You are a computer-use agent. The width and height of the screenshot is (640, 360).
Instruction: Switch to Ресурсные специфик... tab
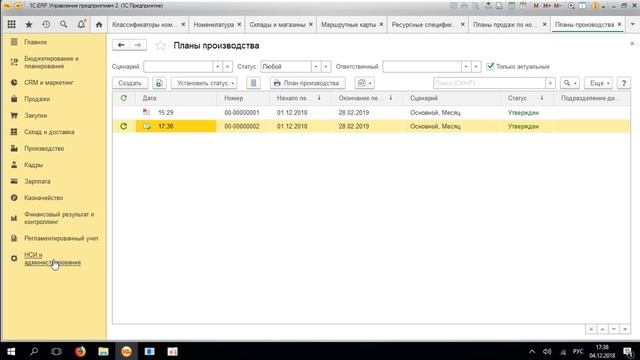tap(424, 24)
